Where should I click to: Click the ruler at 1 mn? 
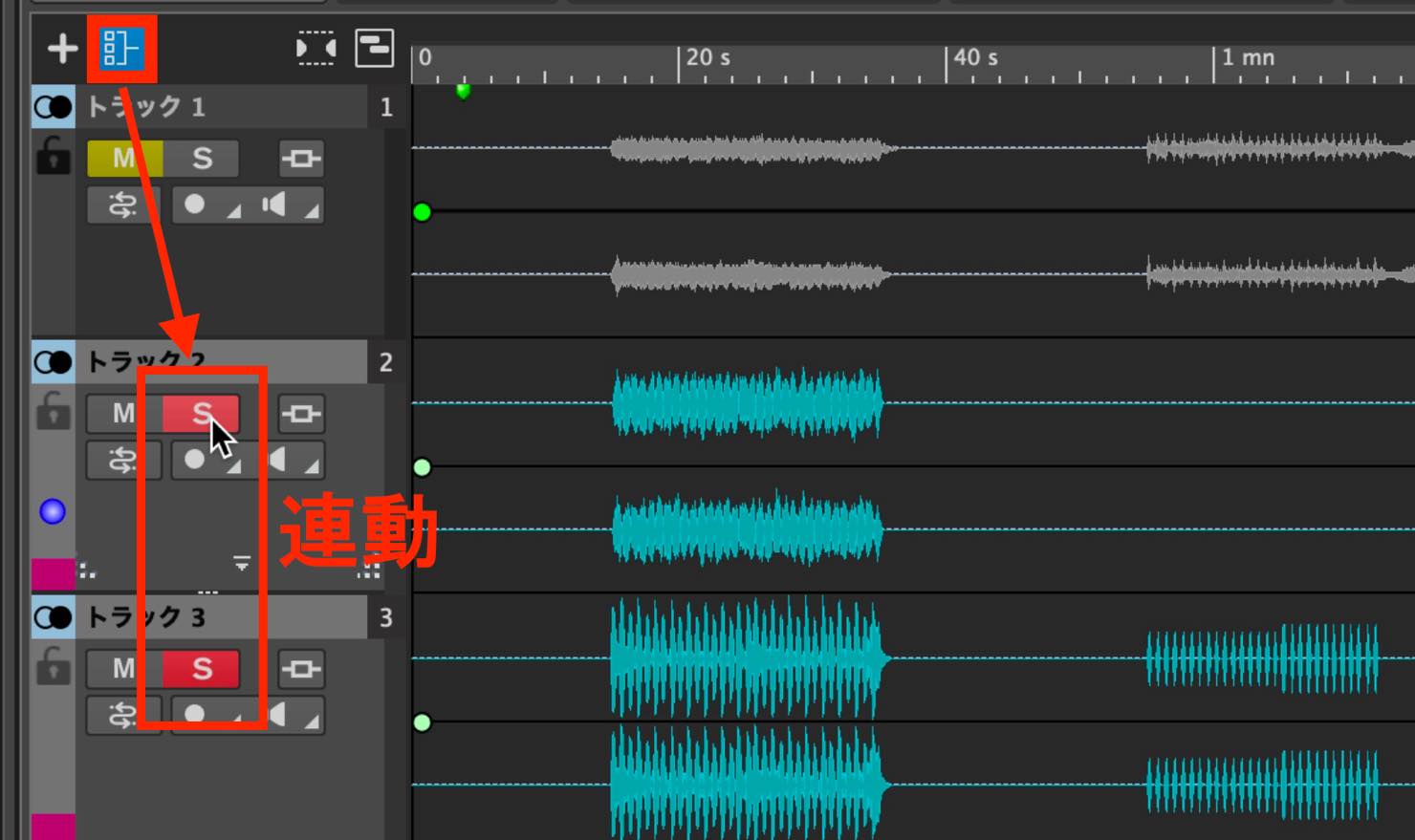pos(1249,57)
